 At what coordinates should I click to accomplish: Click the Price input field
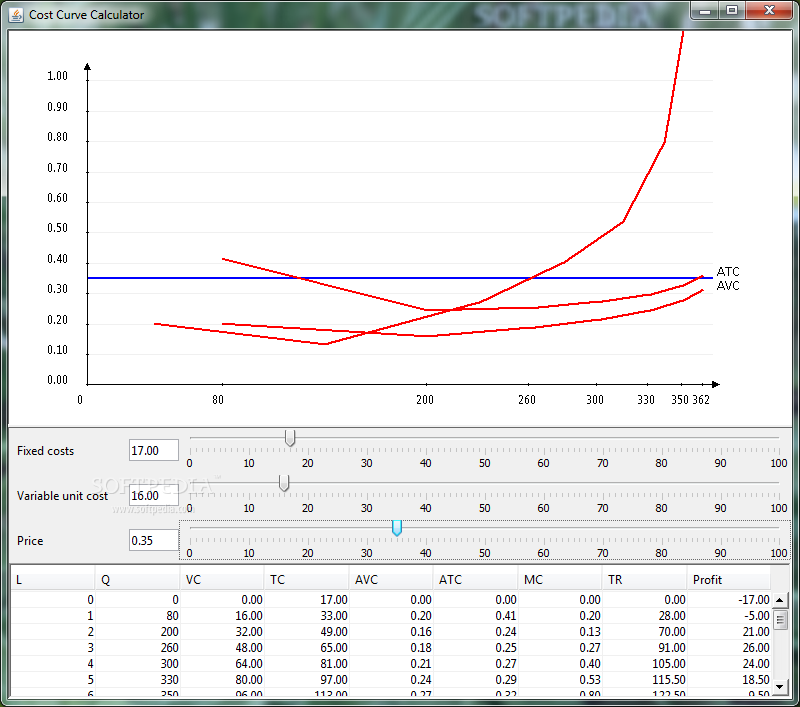[x=154, y=540]
